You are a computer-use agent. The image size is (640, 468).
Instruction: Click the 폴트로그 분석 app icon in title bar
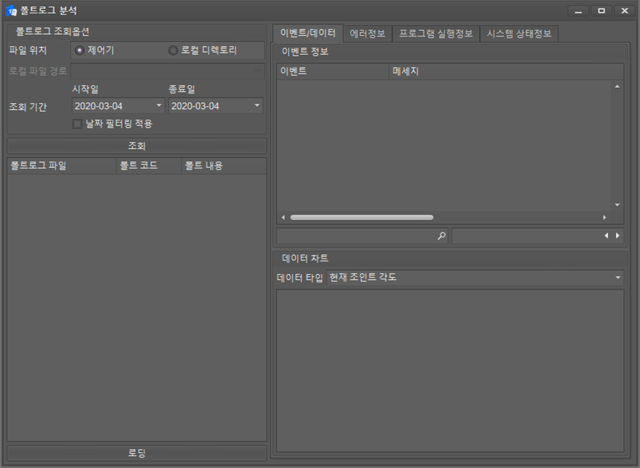pos(11,10)
